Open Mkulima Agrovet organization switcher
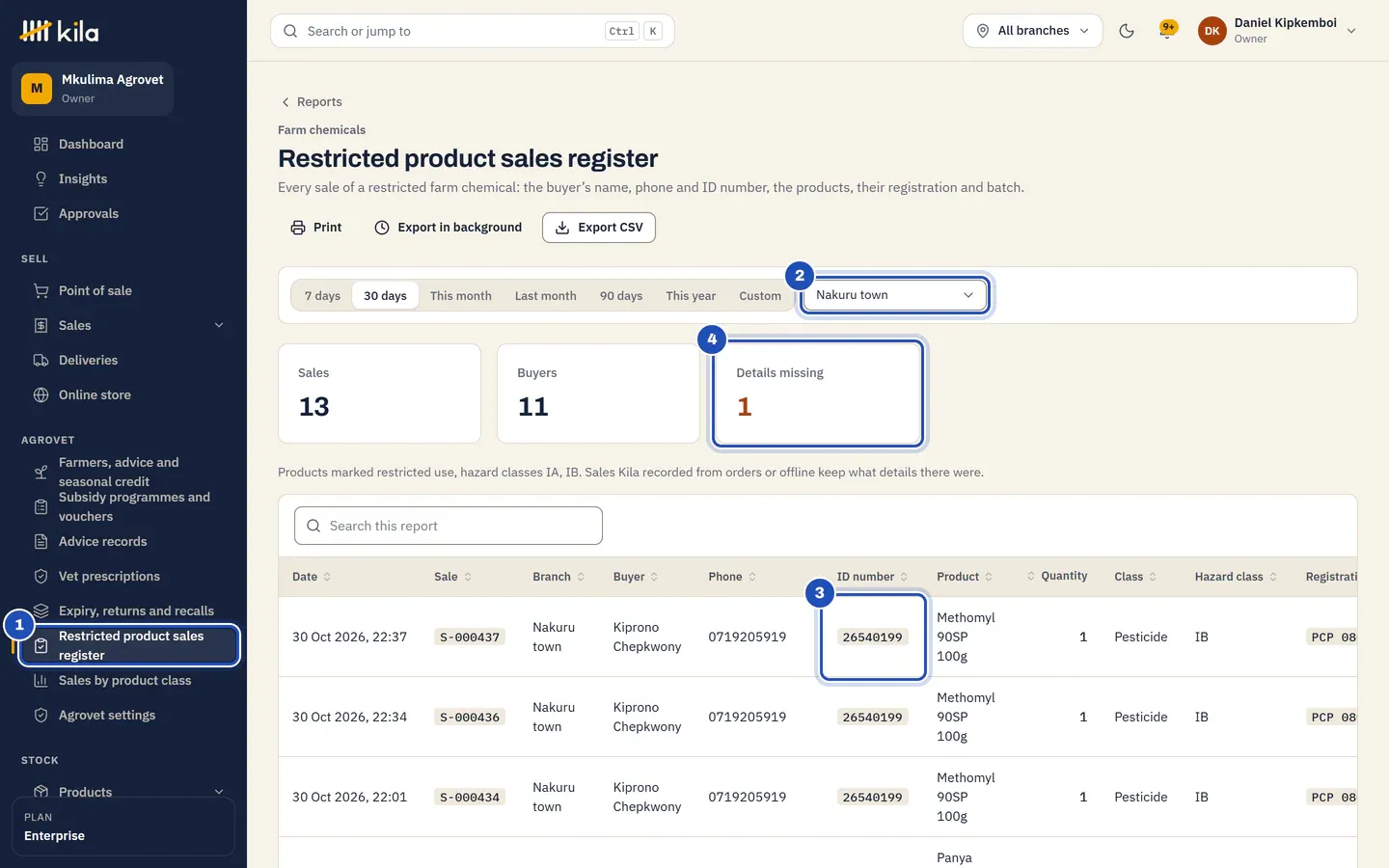 point(93,89)
